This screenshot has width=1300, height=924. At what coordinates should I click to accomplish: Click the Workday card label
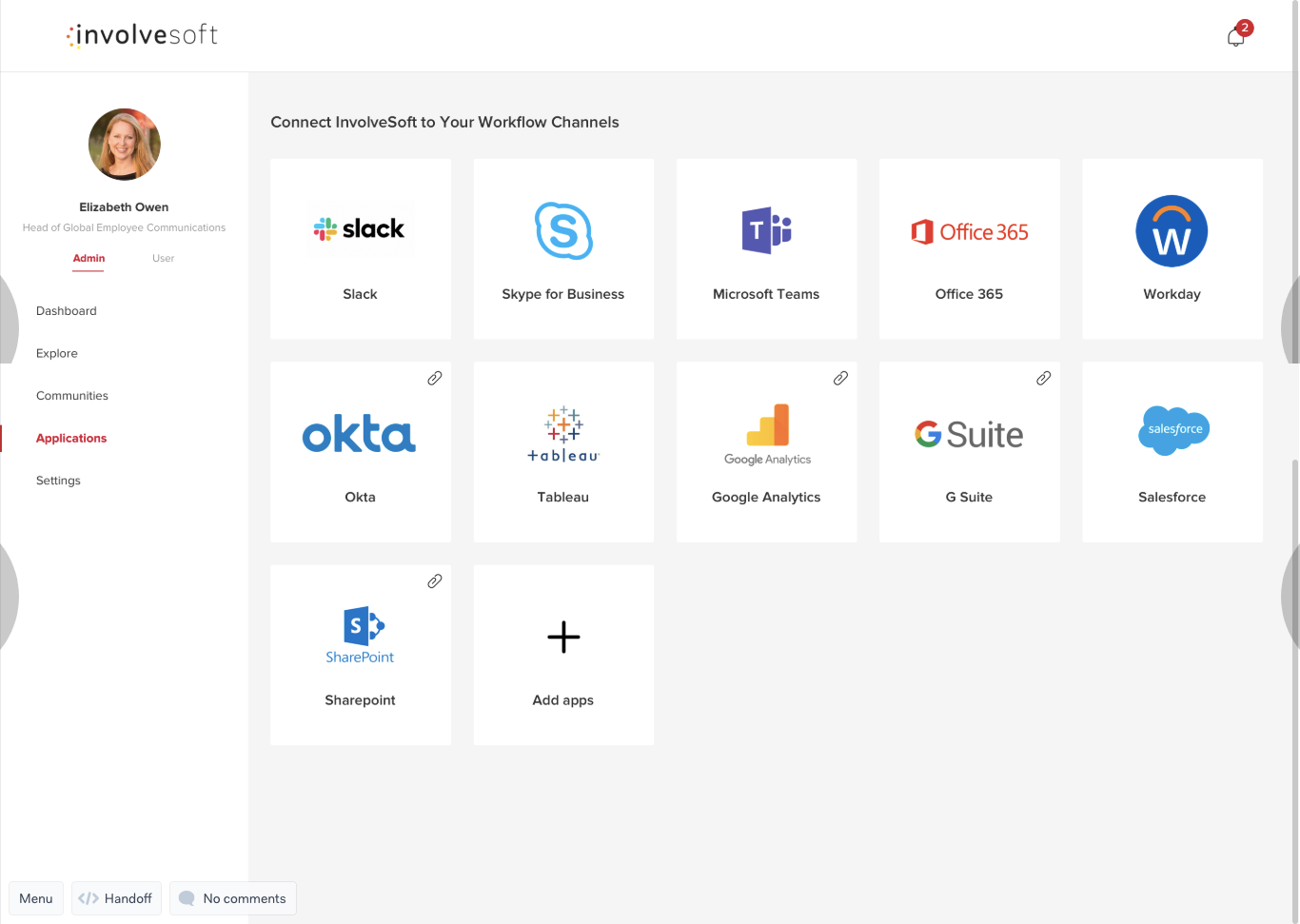pyautogui.click(x=1172, y=294)
